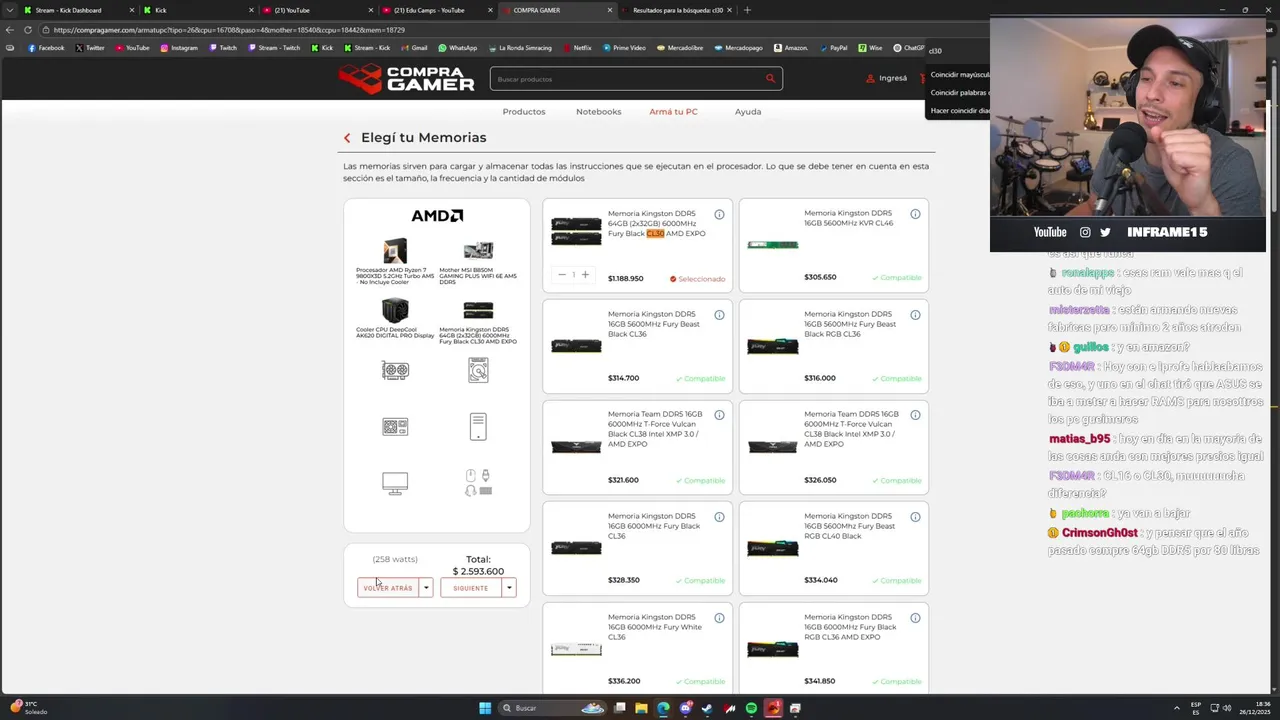Open Spotify from the taskbar
Image resolution: width=1280 pixels, height=720 pixels.
tap(751, 708)
